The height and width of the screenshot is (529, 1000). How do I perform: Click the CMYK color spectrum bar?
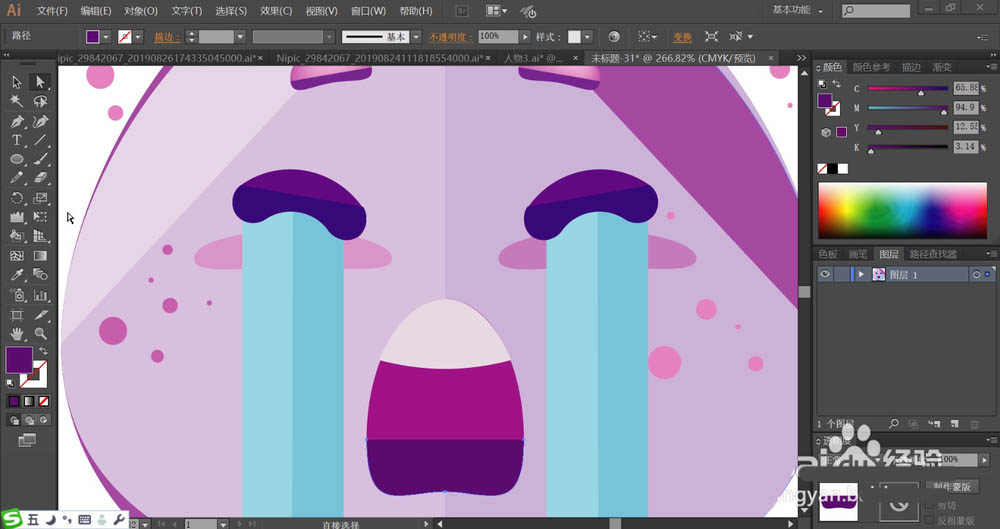[902, 209]
